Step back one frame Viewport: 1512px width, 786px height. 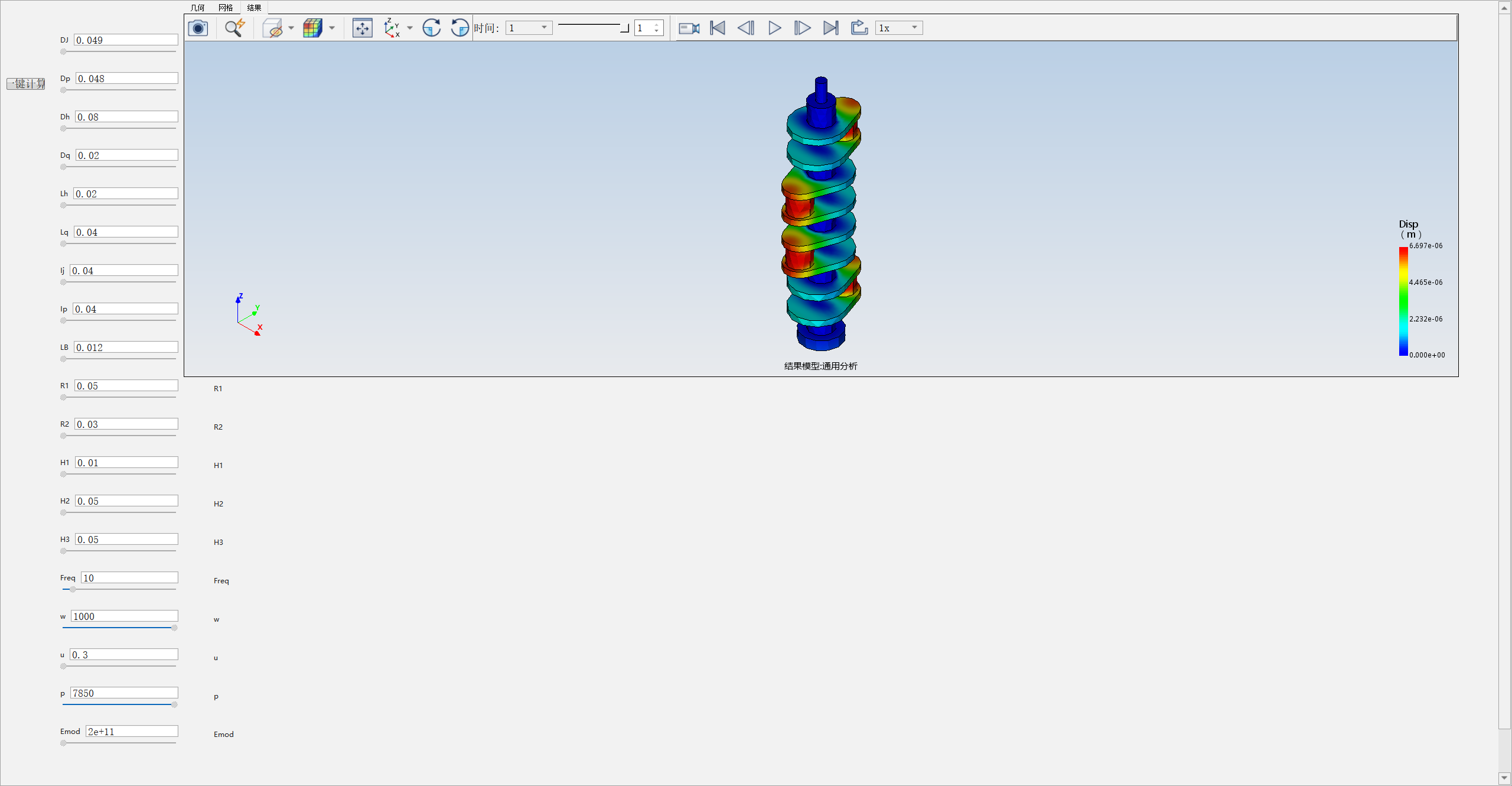pos(746,28)
